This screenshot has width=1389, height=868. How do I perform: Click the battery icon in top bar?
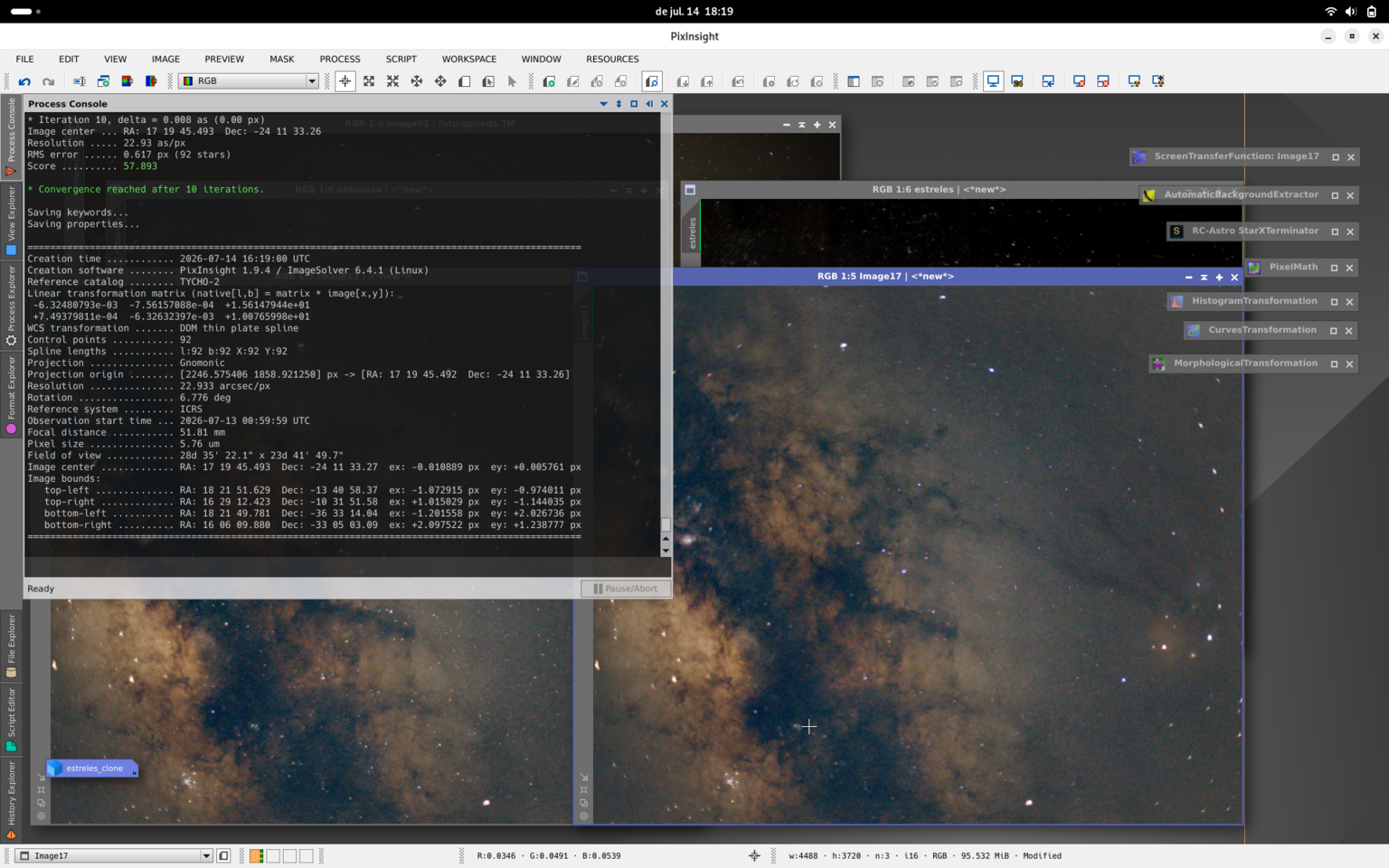pyautogui.click(x=1372, y=12)
